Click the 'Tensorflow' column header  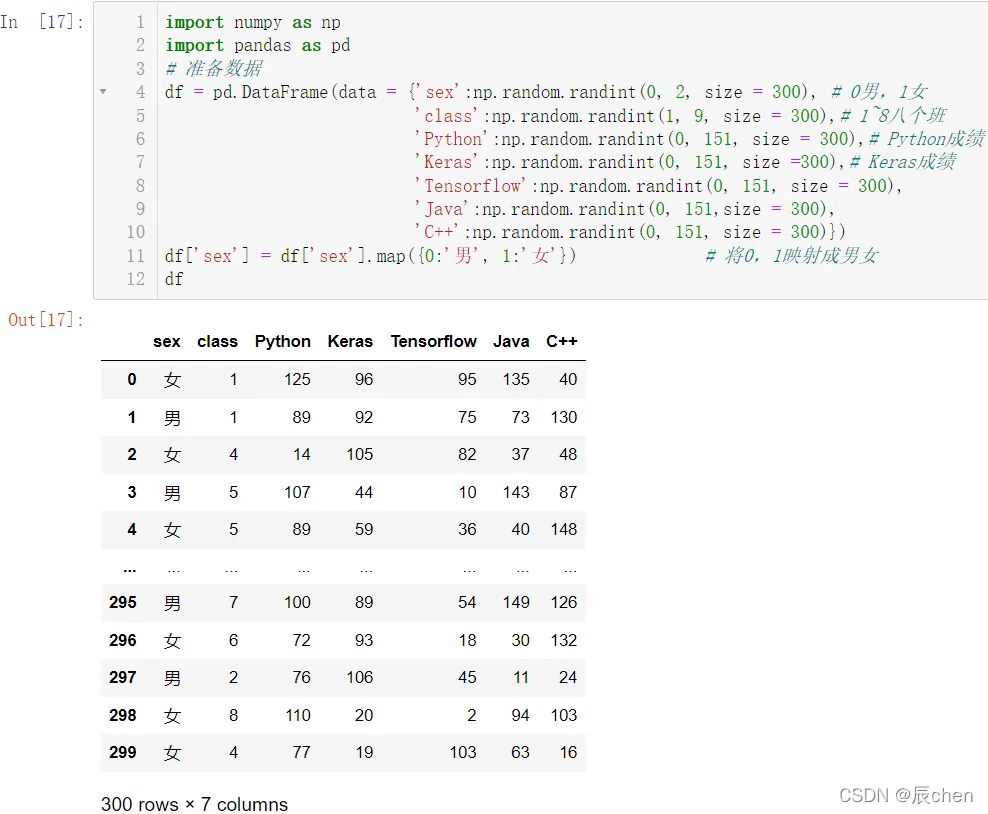click(x=433, y=341)
